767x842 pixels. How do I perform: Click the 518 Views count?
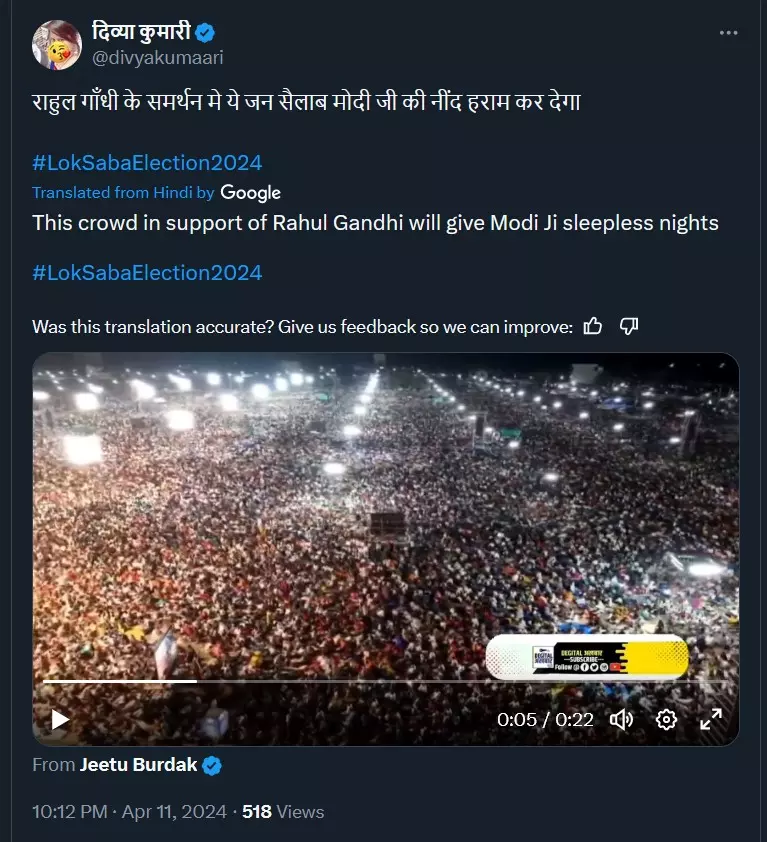pyautogui.click(x=283, y=812)
